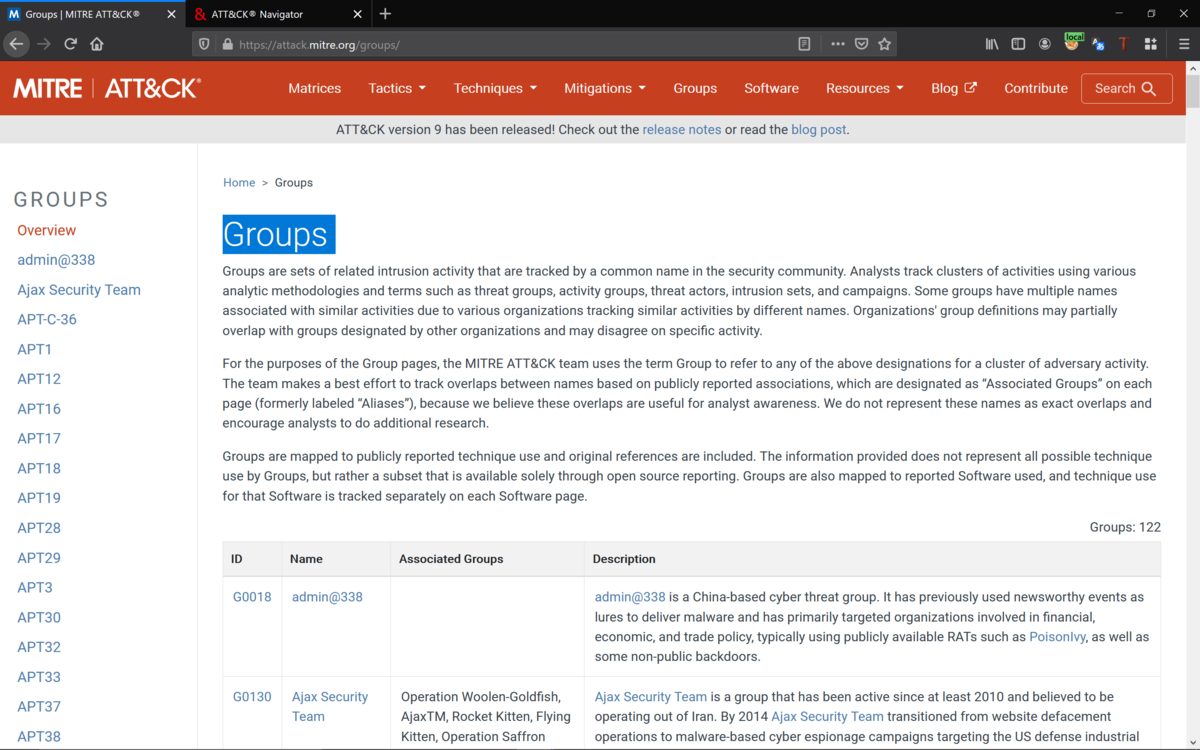Select Overview in the Groups sidebar

pos(46,230)
